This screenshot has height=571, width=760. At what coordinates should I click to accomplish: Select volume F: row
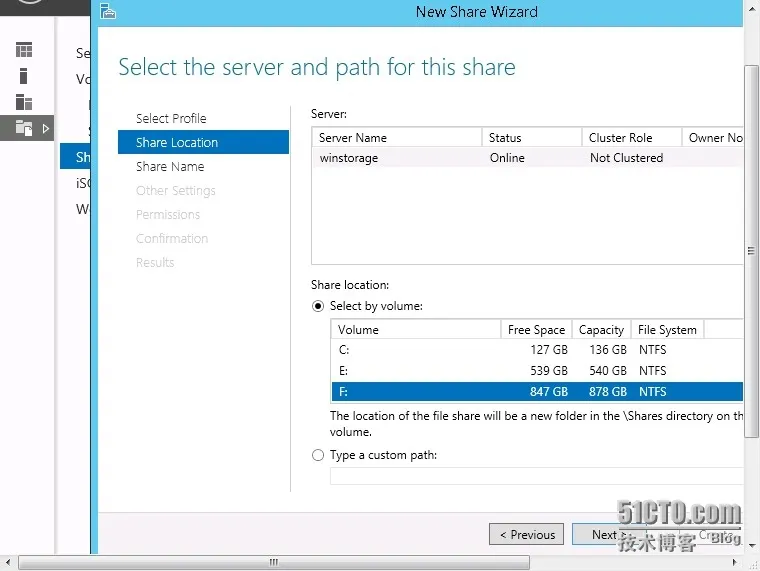point(537,392)
